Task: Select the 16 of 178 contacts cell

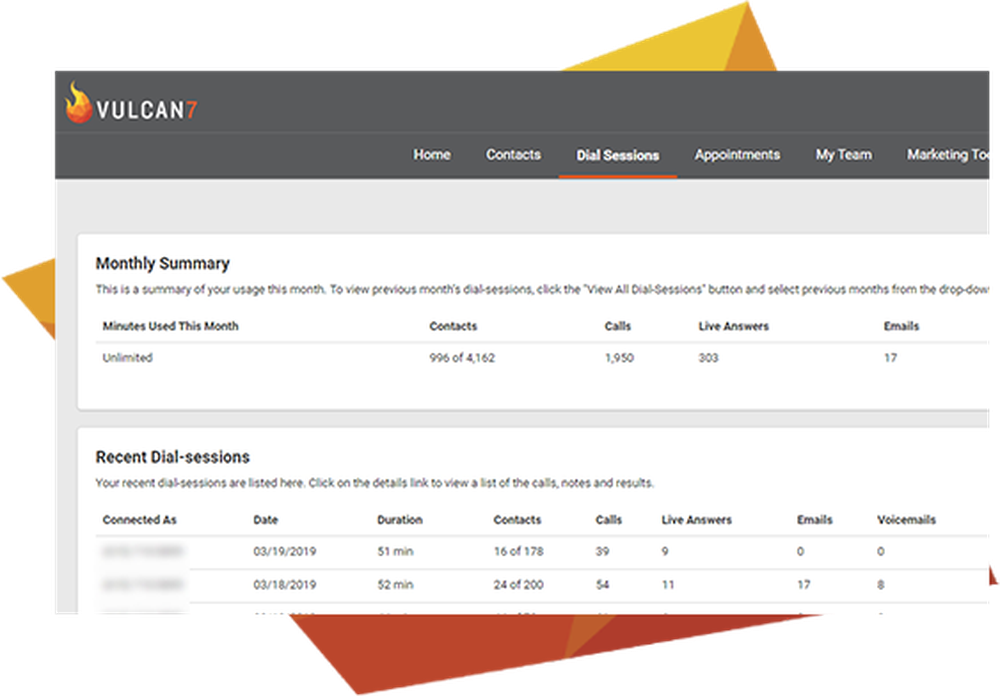Action: click(x=518, y=551)
